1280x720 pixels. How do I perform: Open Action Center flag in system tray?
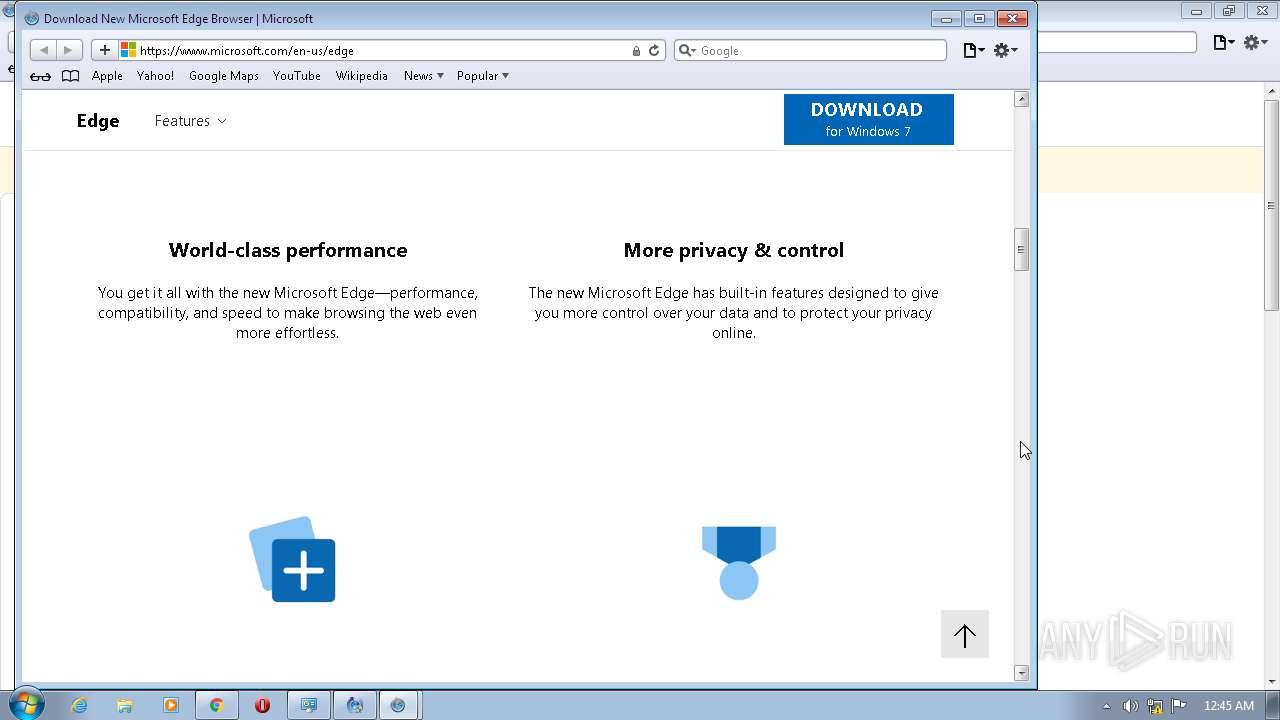tap(1179, 705)
